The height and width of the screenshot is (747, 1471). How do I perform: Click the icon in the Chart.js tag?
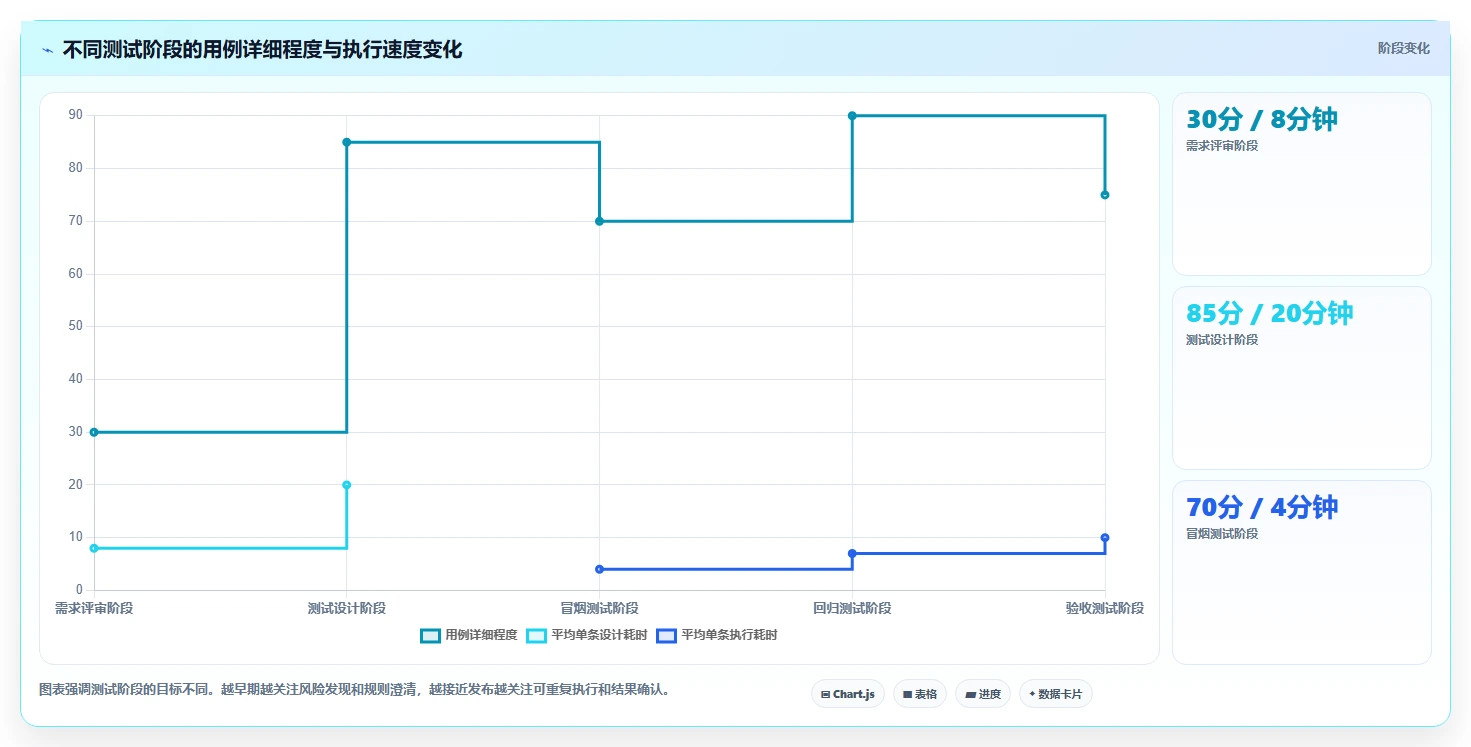point(825,694)
